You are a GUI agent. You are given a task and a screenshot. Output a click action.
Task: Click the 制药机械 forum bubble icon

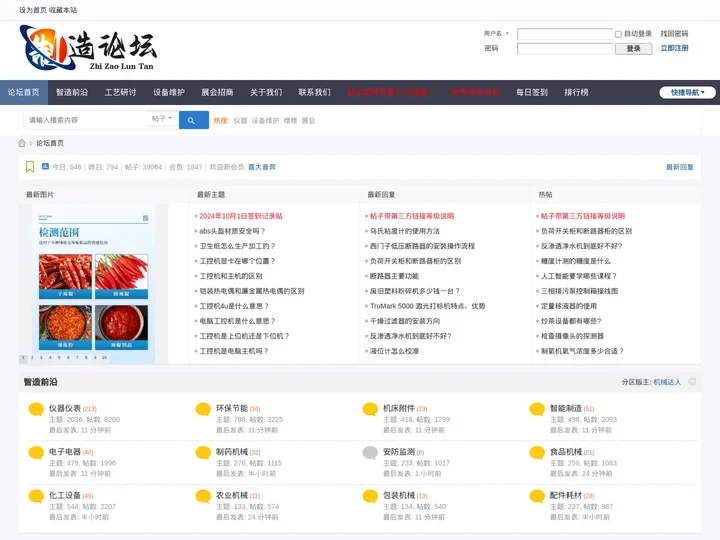[x=203, y=453]
